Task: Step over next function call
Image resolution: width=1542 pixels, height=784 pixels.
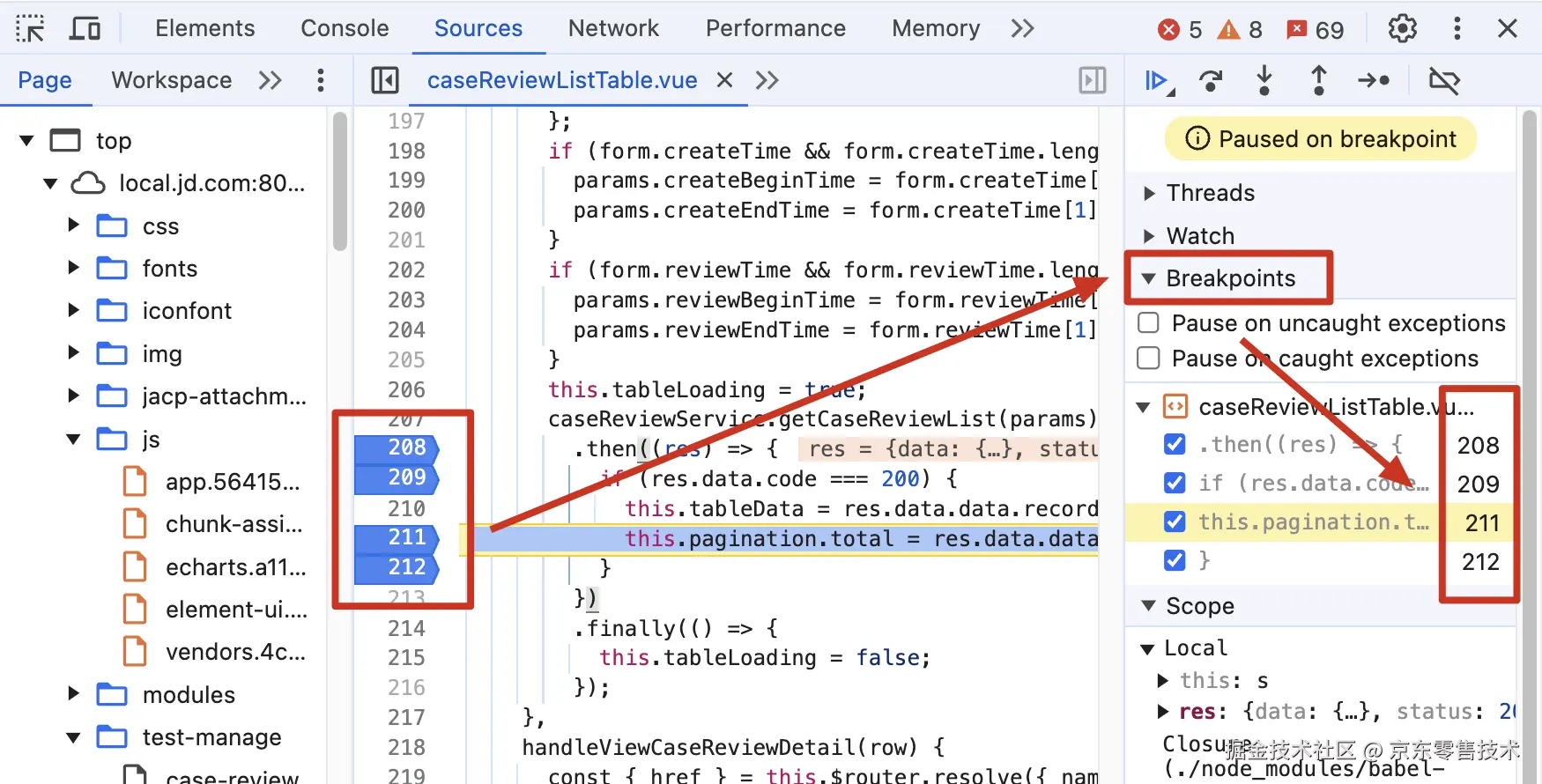Action: [1212, 81]
